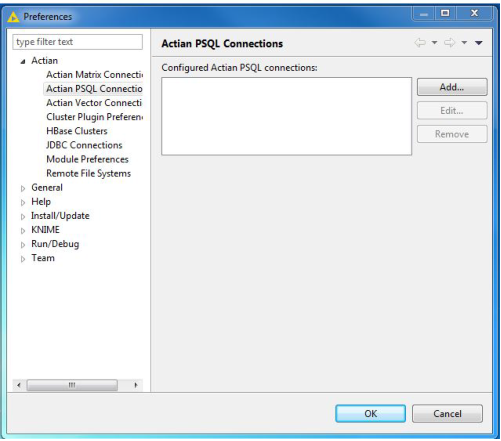Click the Edit... button
Image resolution: width=501 pixels, height=441 pixels.
pos(452,111)
